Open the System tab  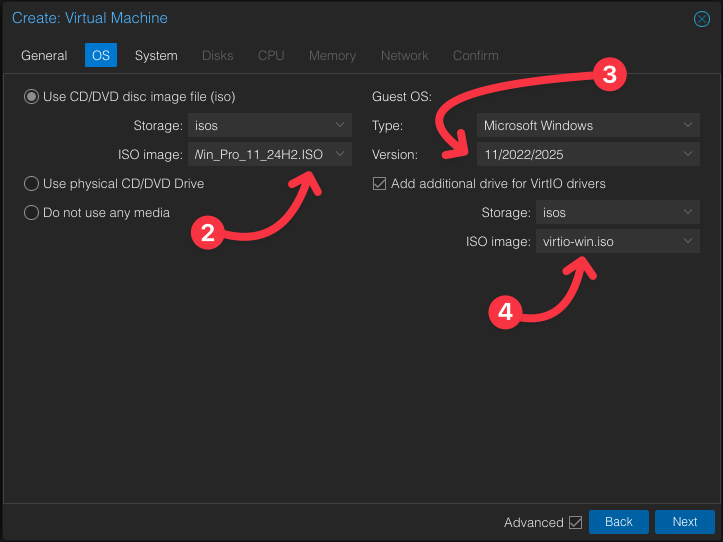point(156,55)
